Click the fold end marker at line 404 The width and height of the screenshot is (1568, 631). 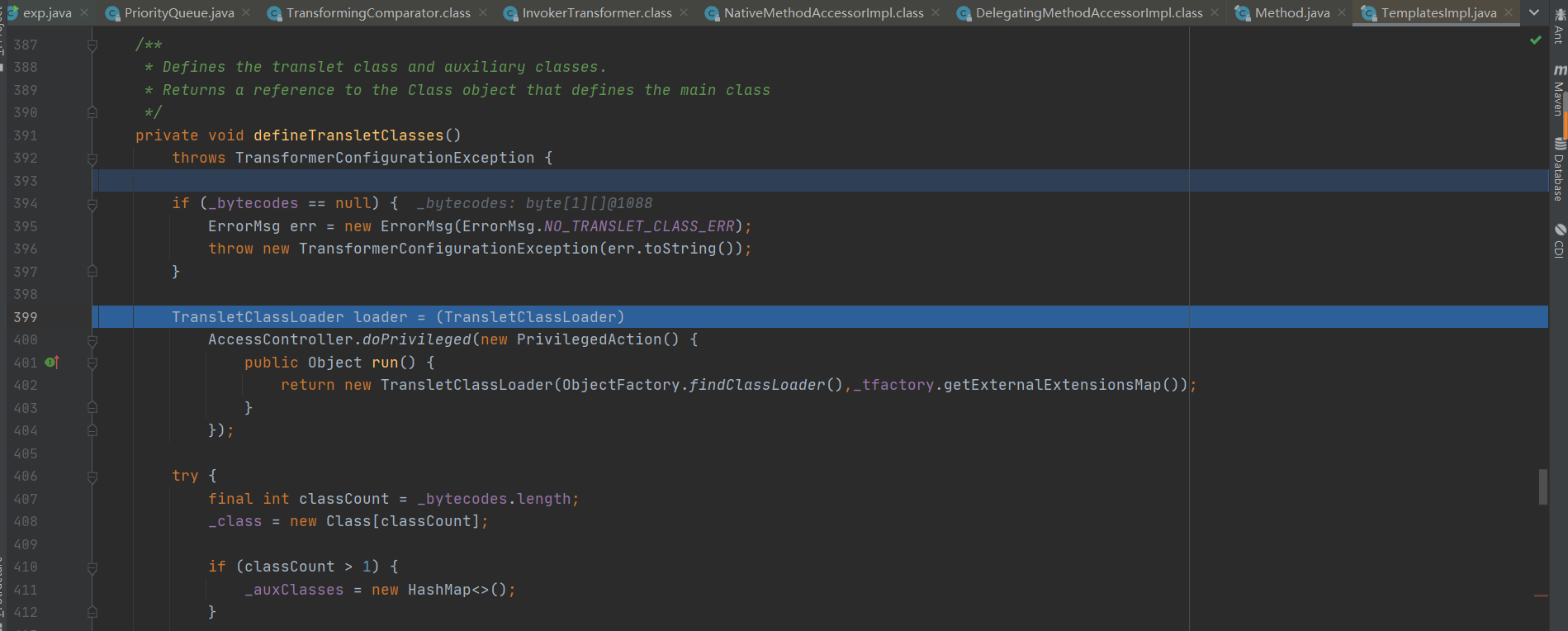(92, 430)
